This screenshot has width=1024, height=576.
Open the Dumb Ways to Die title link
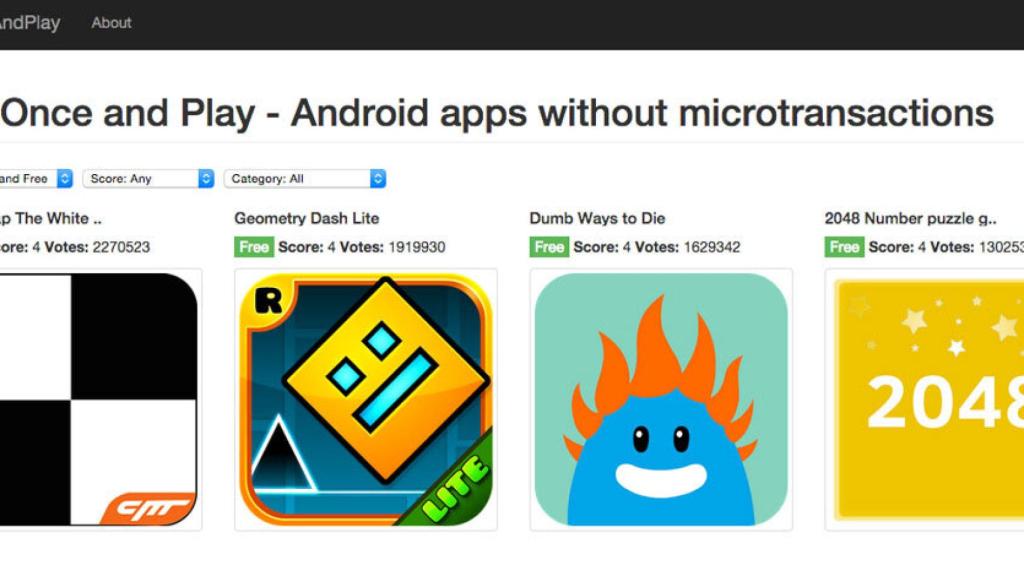[x=598, y=218]
